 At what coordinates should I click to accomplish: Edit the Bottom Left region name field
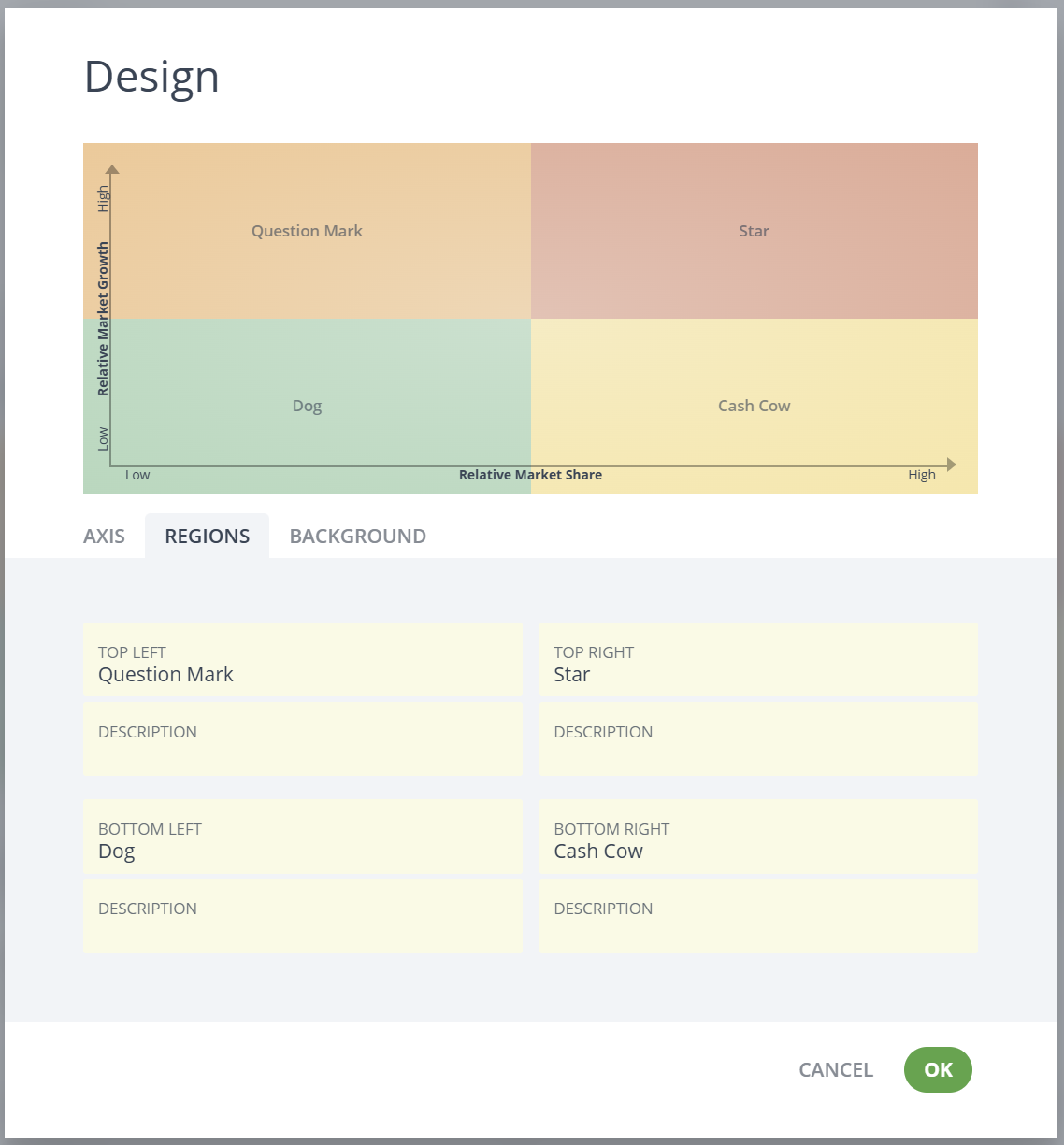pos(303,837)
